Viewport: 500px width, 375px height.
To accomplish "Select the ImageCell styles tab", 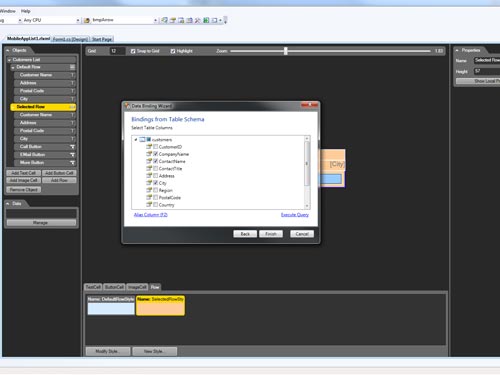I will point(137,287).
